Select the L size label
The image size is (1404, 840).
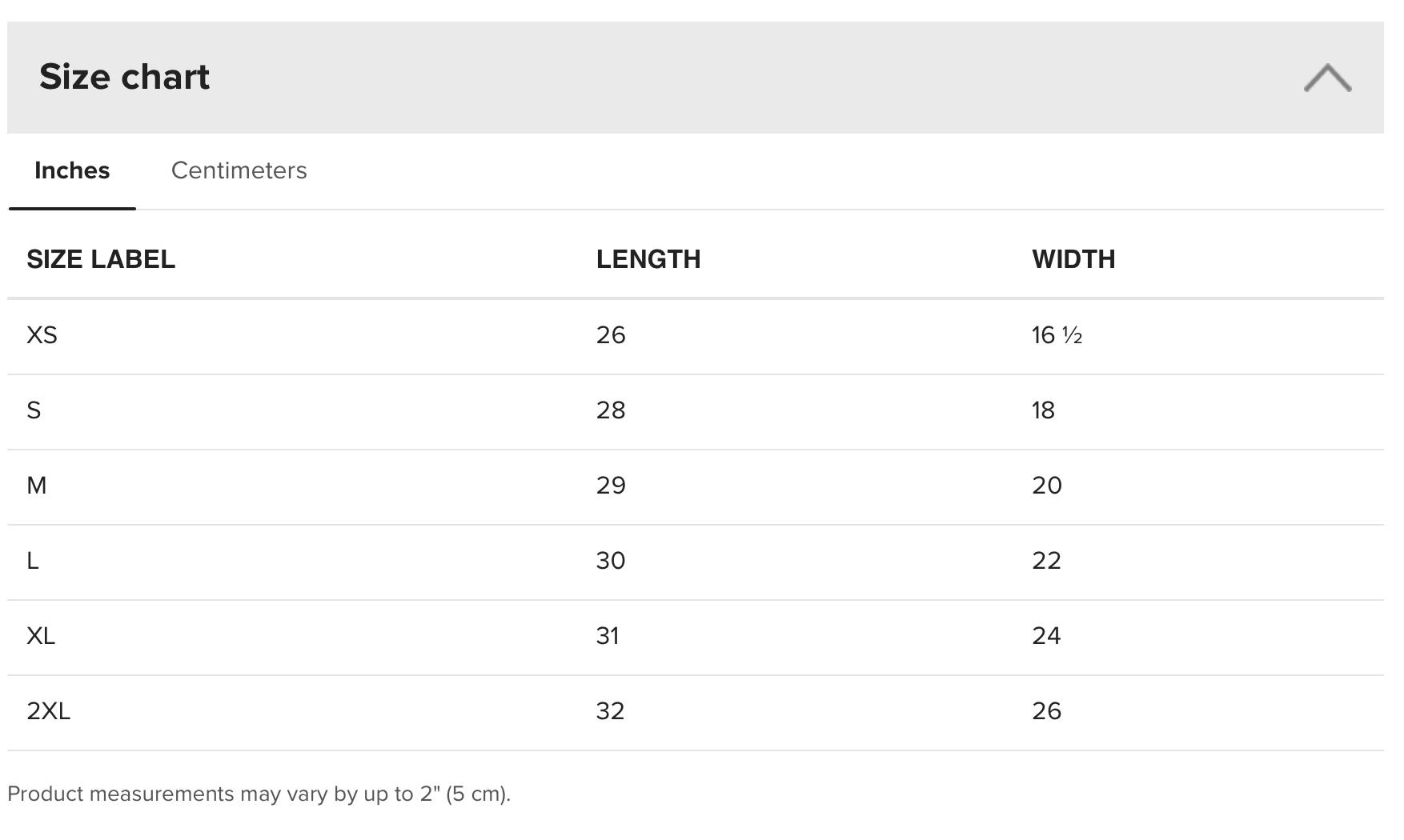tap(33, 561)
